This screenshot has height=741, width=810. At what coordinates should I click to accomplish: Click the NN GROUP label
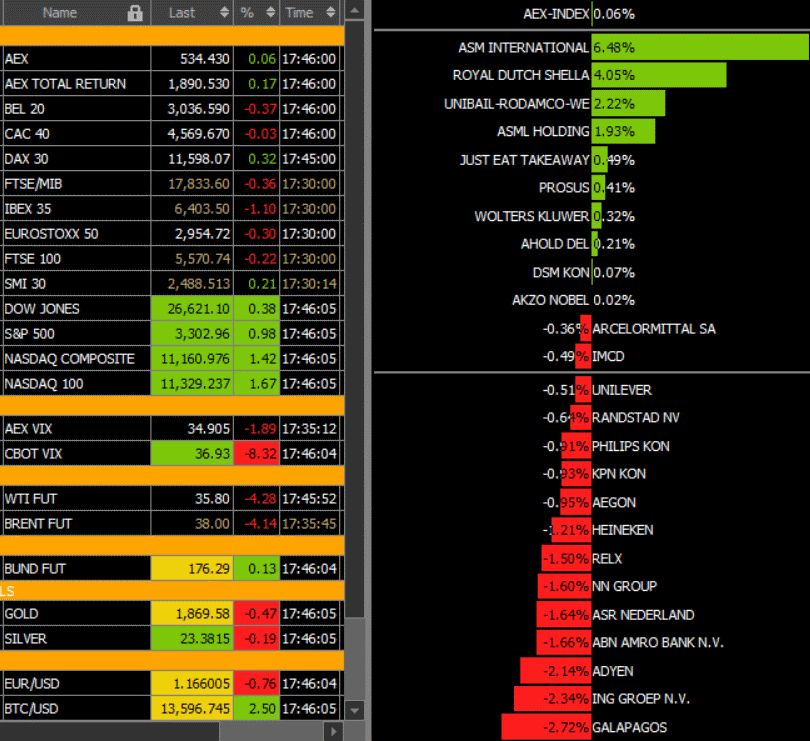point(625,586)
